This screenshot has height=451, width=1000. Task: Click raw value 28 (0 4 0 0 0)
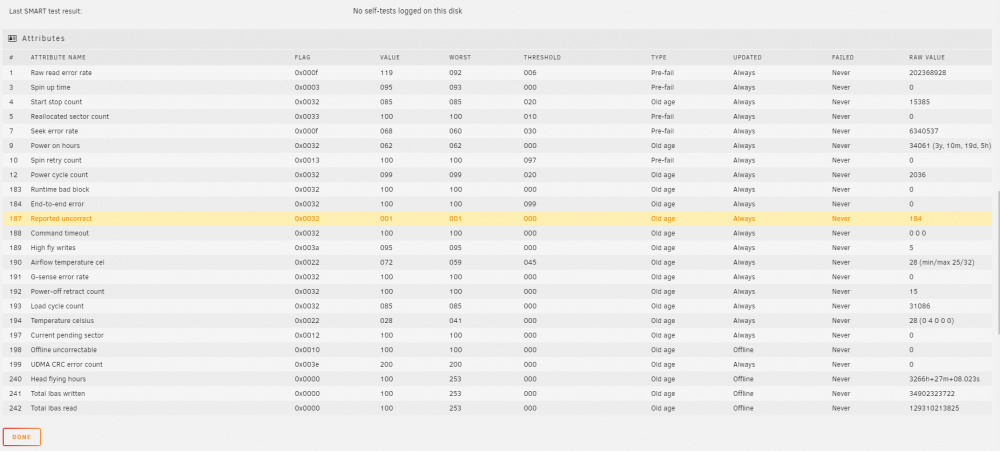pyautogui.click(x=931, y=320)
